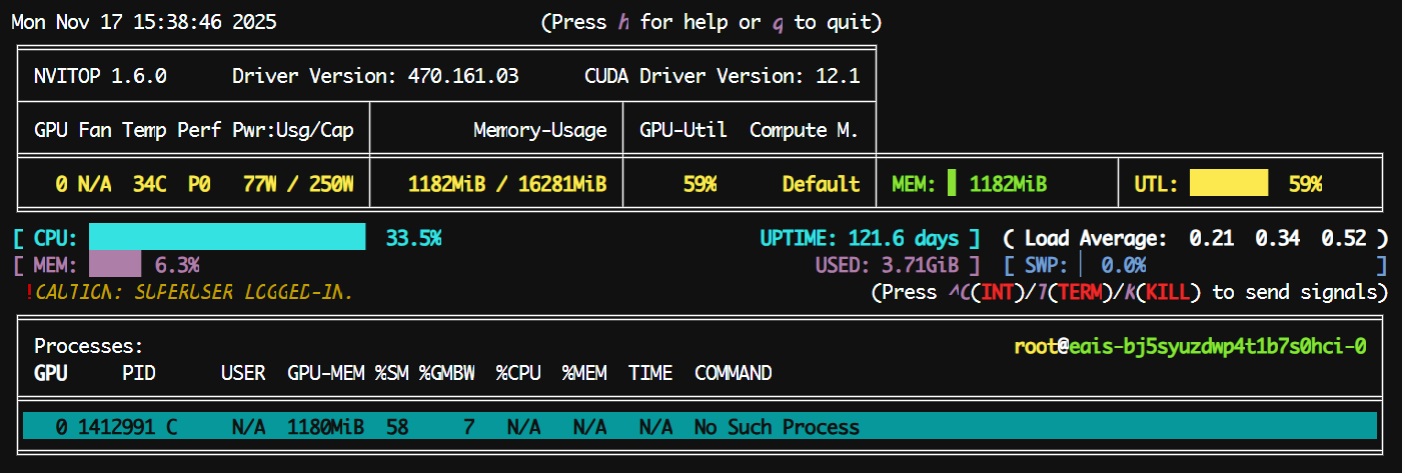The image size is (1405, 473).
Task: Click load average value 0.52
Action: point(1344,238)
